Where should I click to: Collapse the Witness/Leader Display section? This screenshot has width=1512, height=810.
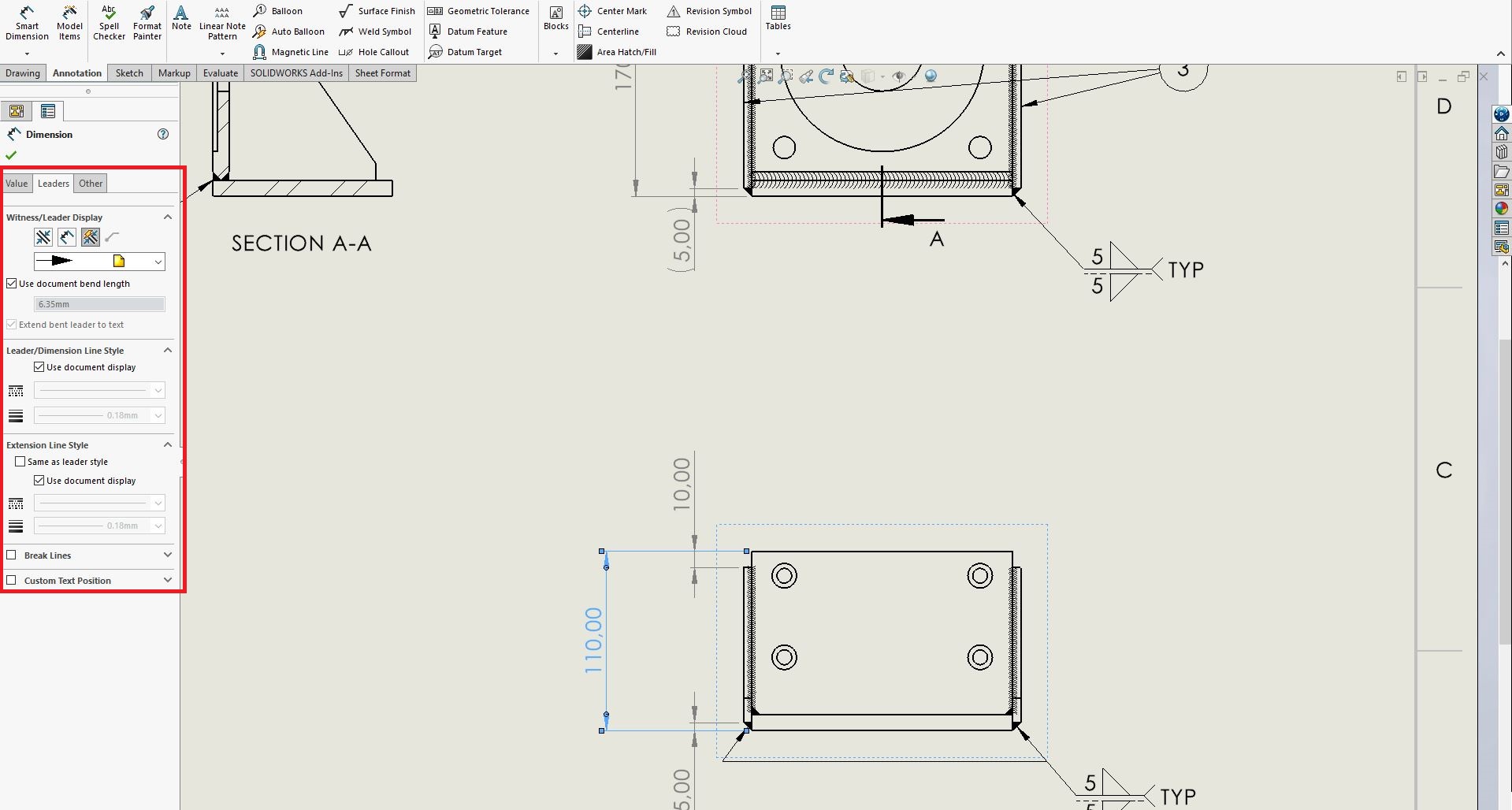(167, 217)
